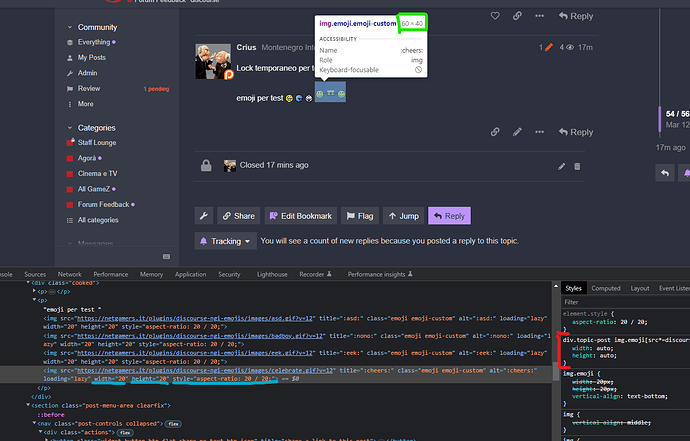Reply to the upper post beside the heart
690x441 pixels.
pyautogui.click(x=576, y=16)
